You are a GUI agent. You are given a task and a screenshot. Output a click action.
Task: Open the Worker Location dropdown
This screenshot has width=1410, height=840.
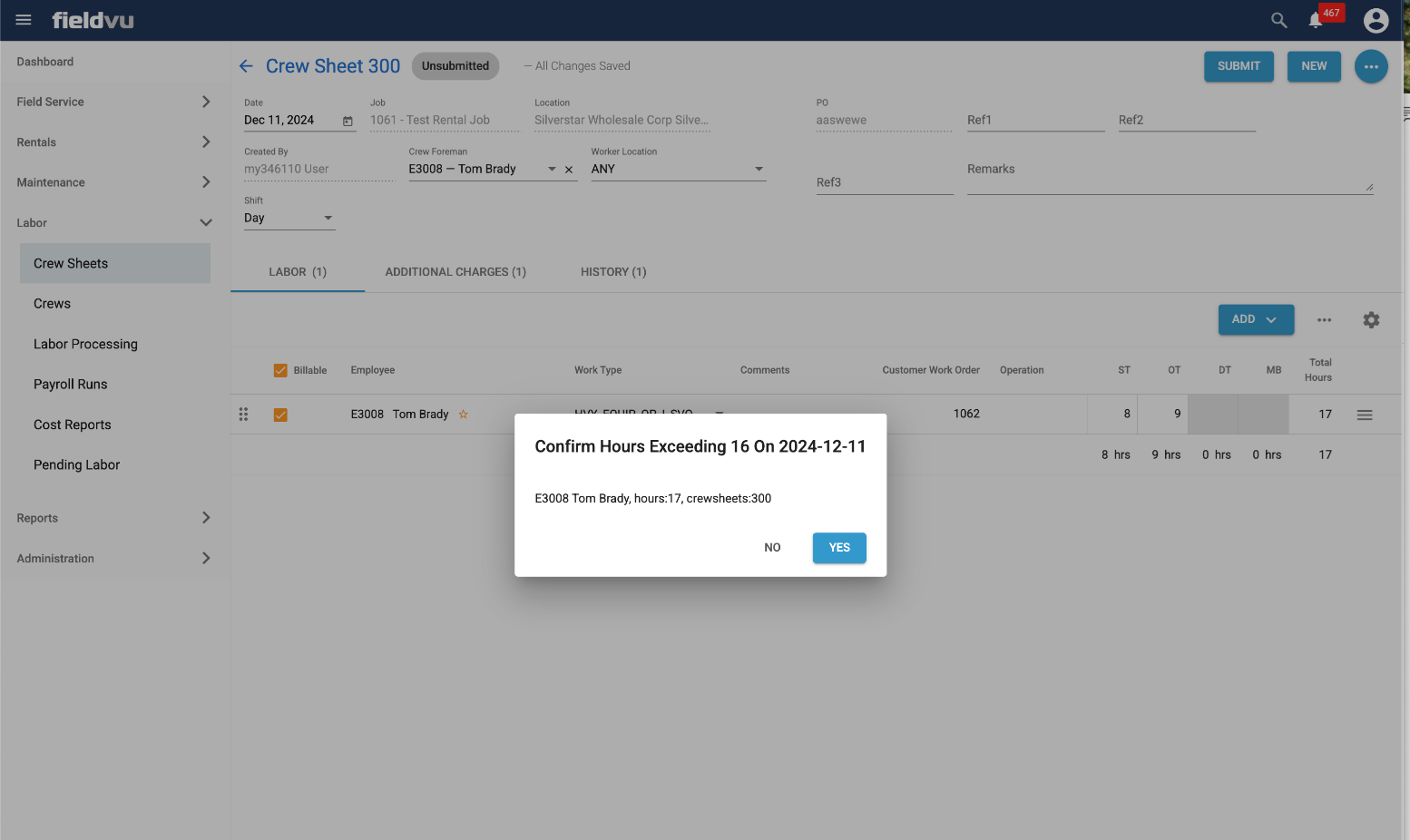(x=679, y=170)
